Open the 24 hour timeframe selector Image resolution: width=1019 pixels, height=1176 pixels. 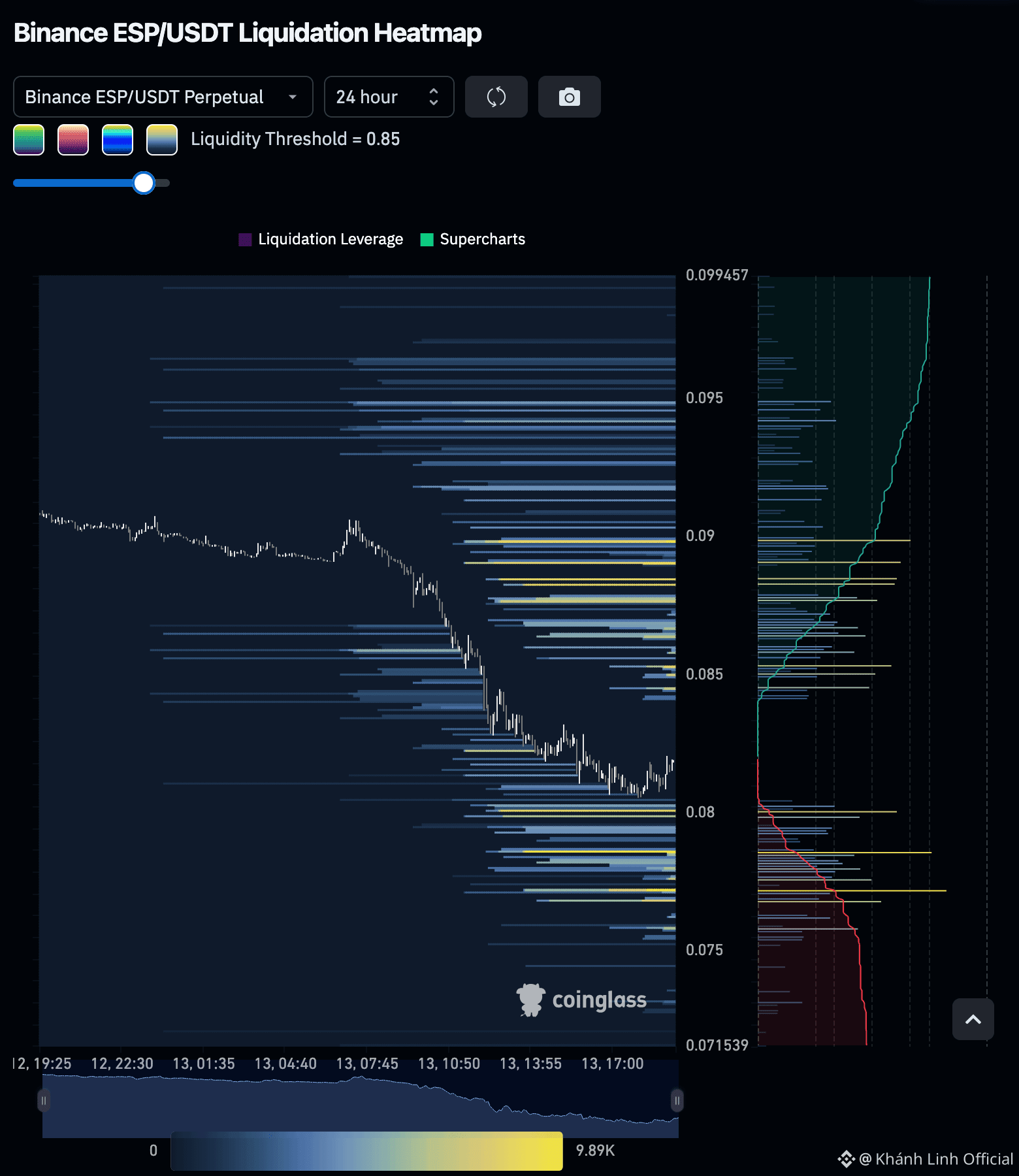coord(389,97)
